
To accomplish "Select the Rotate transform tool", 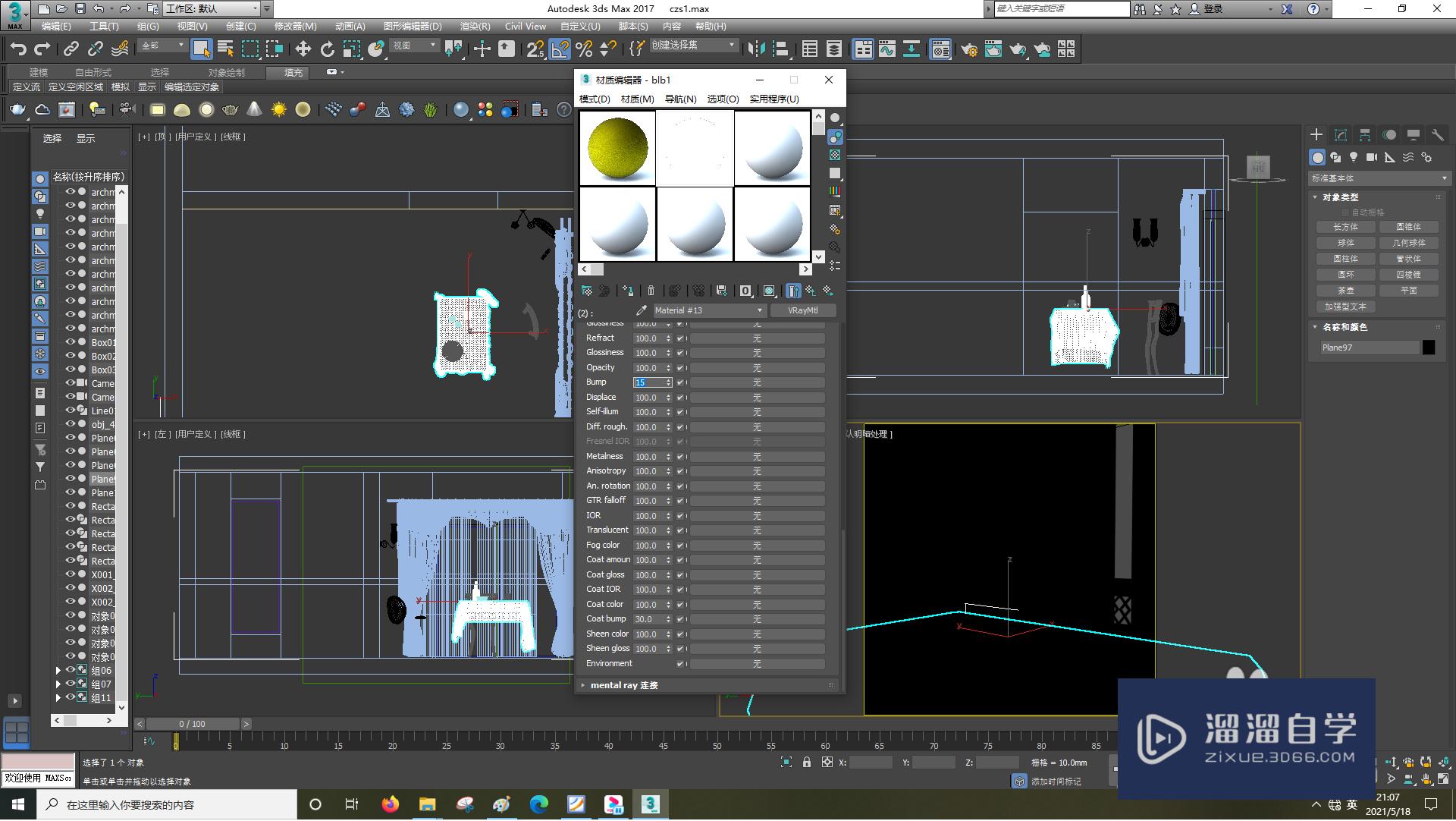I will point(327,49).
